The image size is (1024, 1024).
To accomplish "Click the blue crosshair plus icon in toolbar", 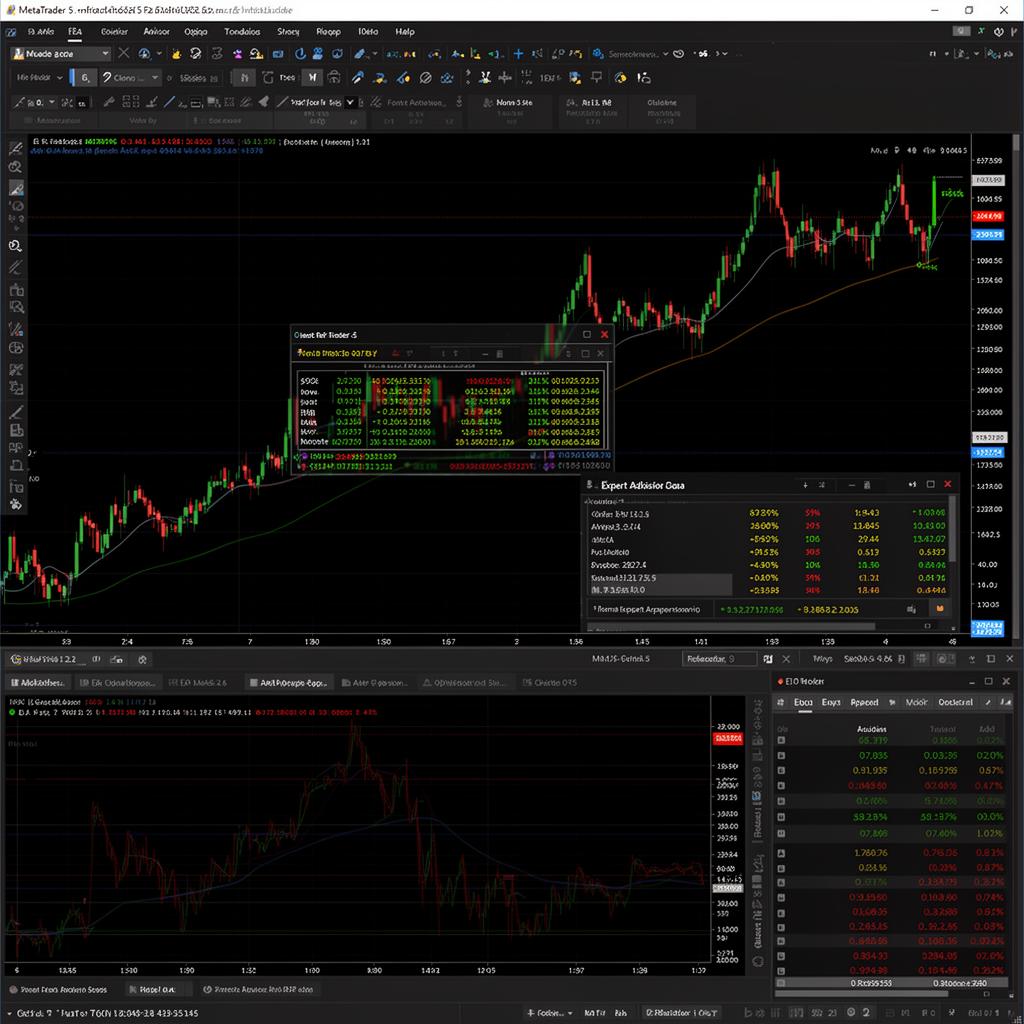I will click(x=518, y=54).
